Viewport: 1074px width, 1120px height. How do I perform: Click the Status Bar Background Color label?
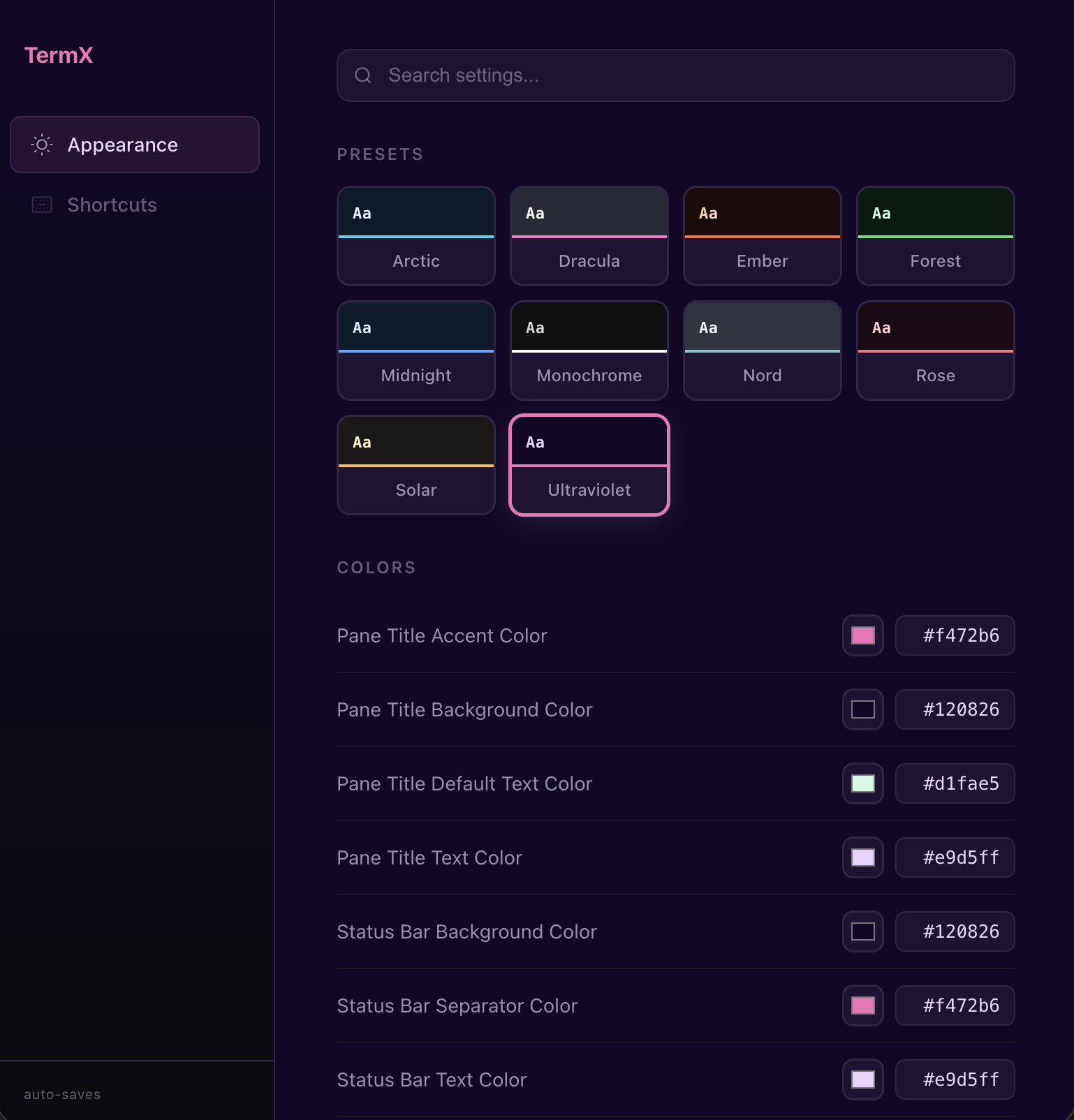467,931
